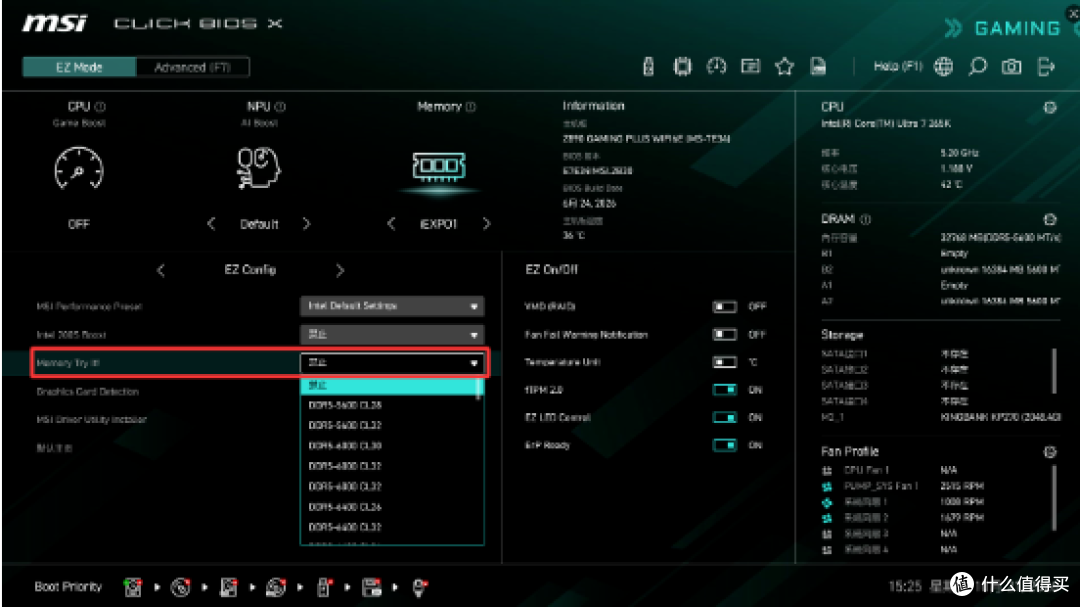Disable the fTPM 2.0 switch
This screenshot has width=1080, height=607.
click(724, 389)
